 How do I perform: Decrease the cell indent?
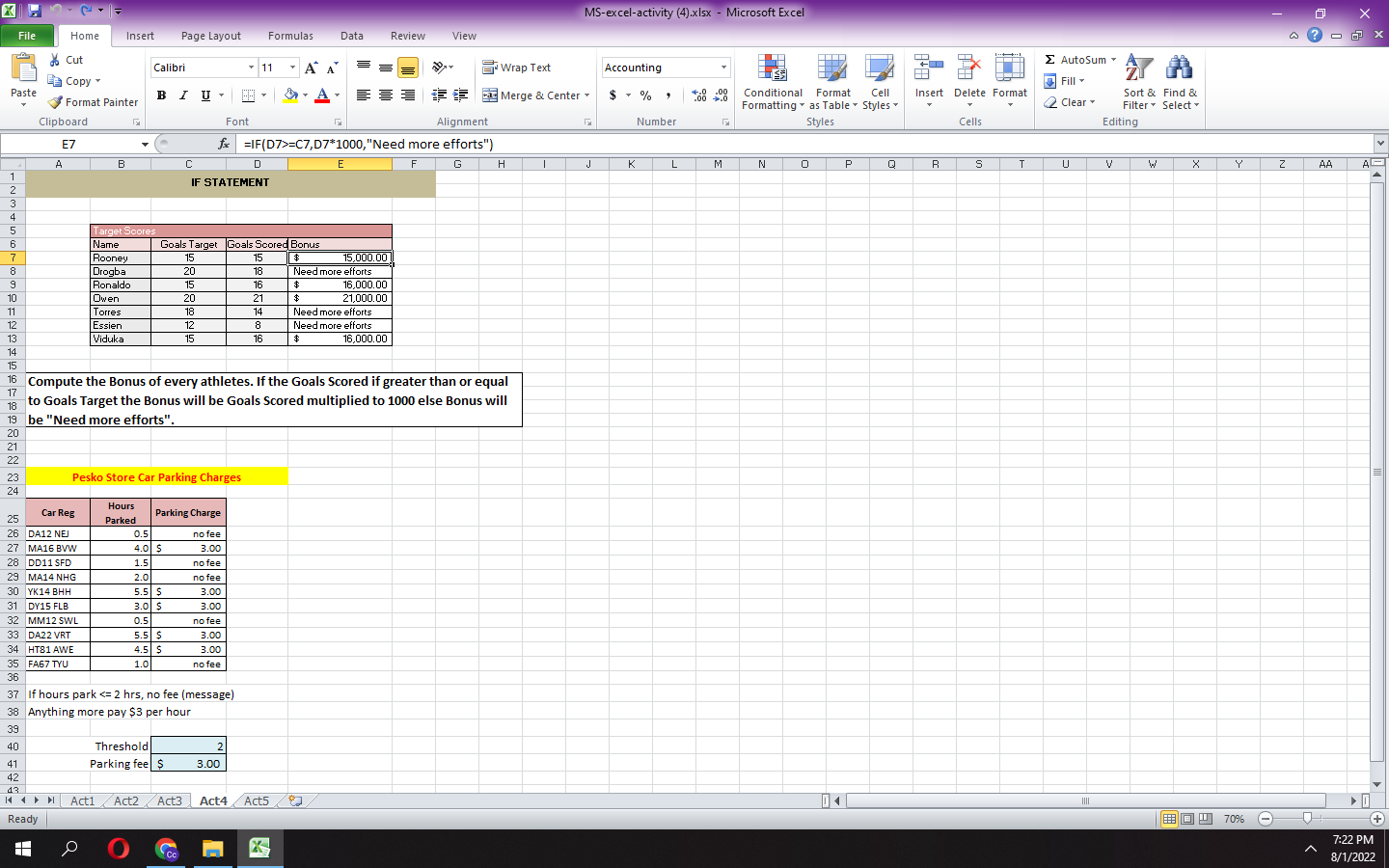pyautogui.click(x=439, y=95)
